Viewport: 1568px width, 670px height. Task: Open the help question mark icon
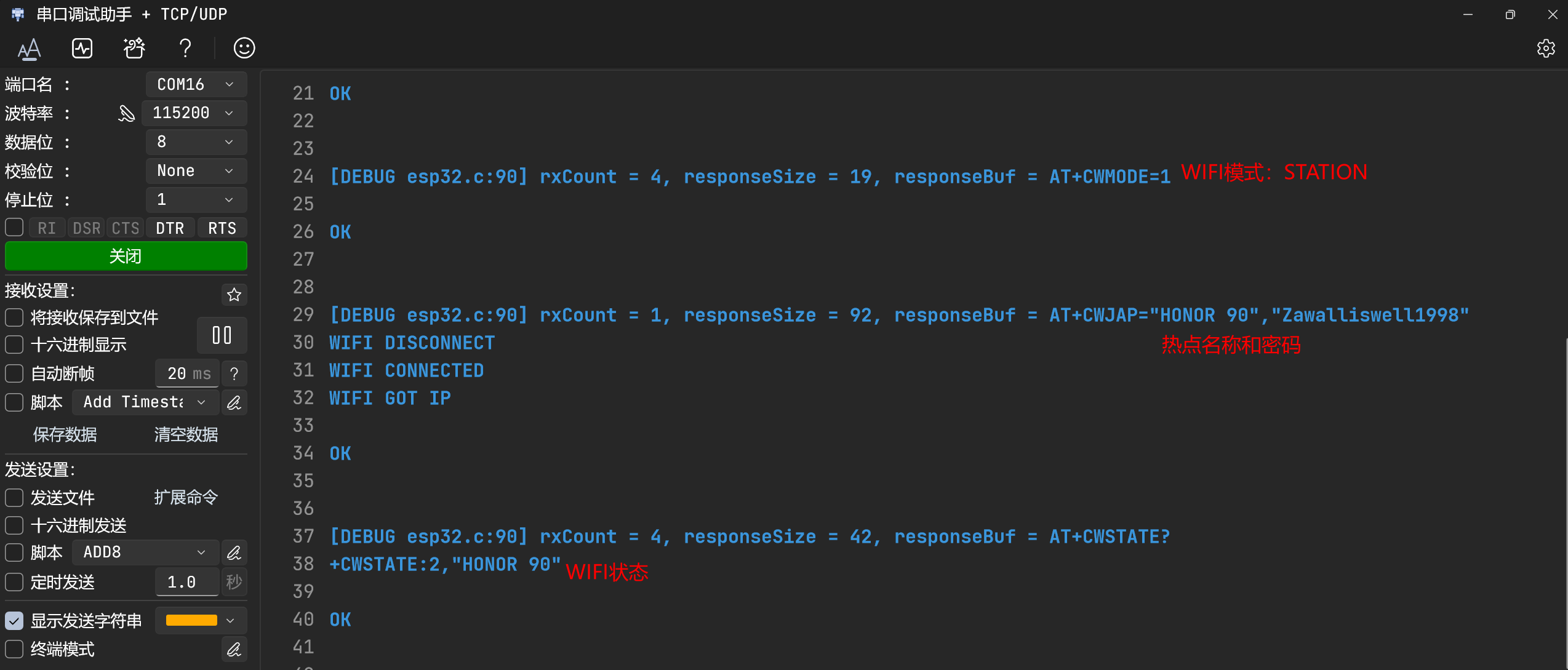click(185, 48)
